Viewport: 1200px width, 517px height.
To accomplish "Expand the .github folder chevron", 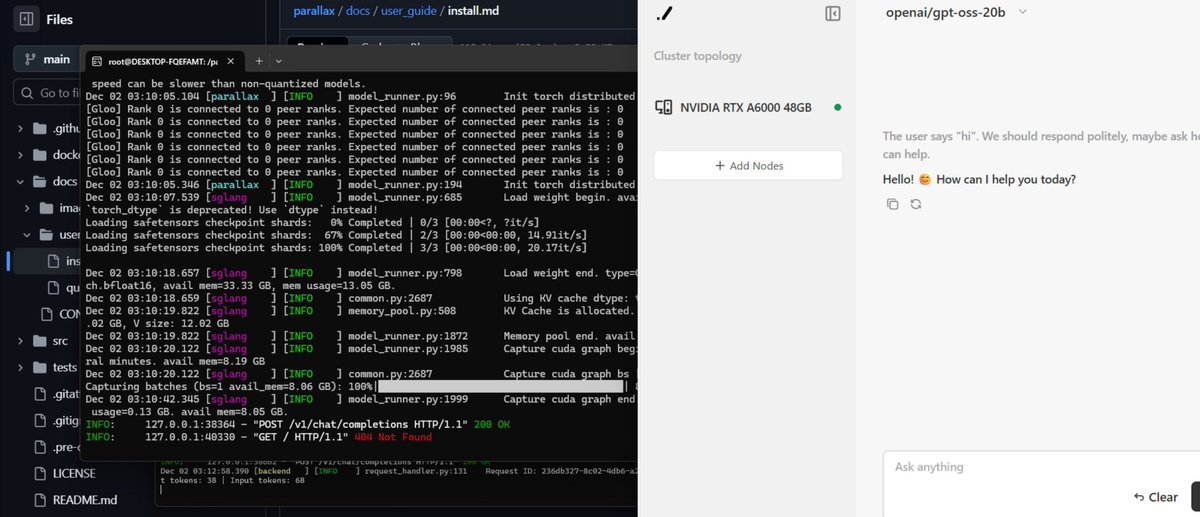I will 20,128.
